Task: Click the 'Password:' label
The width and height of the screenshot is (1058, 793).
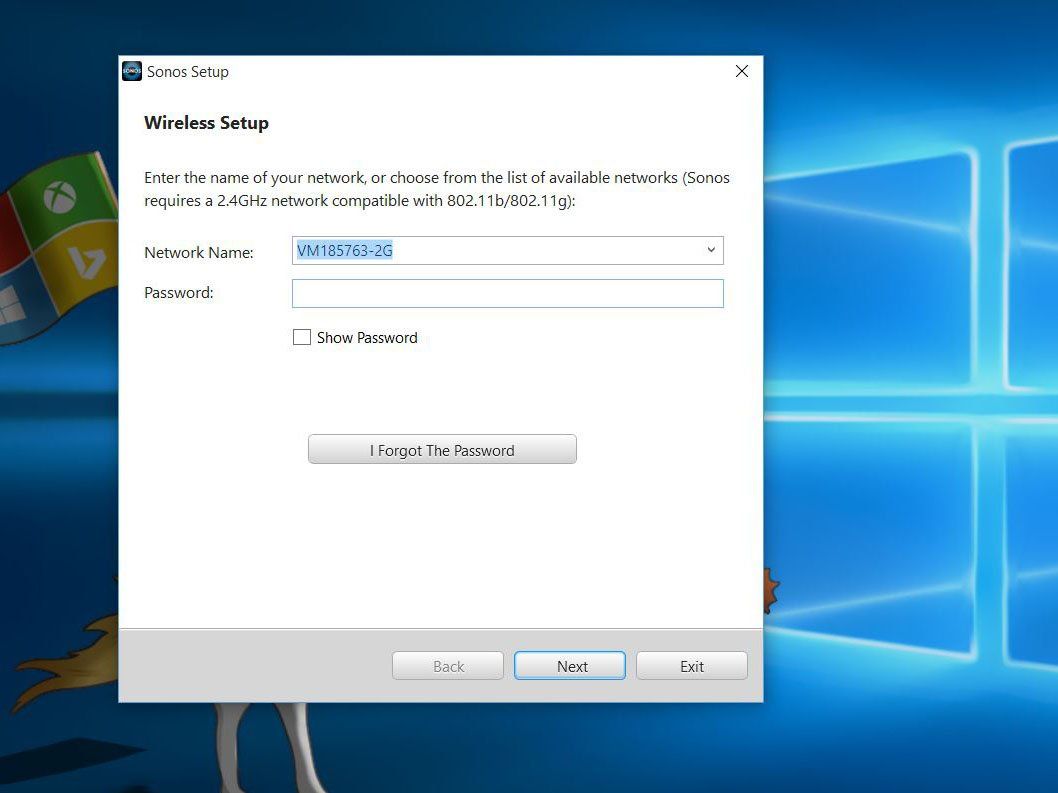Action: click(x=179, y=292)
